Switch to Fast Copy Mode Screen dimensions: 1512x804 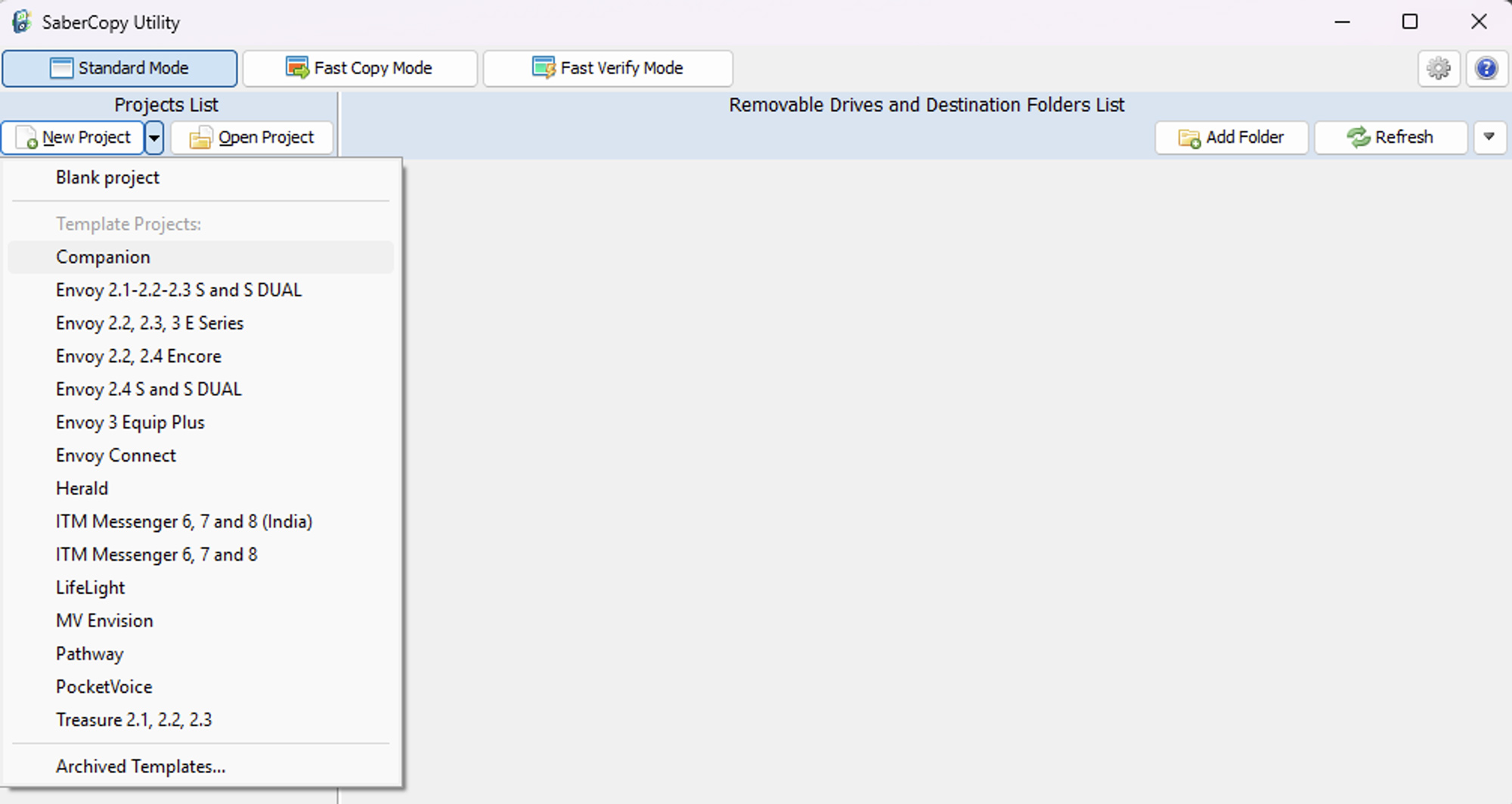(x=360, y=68)
